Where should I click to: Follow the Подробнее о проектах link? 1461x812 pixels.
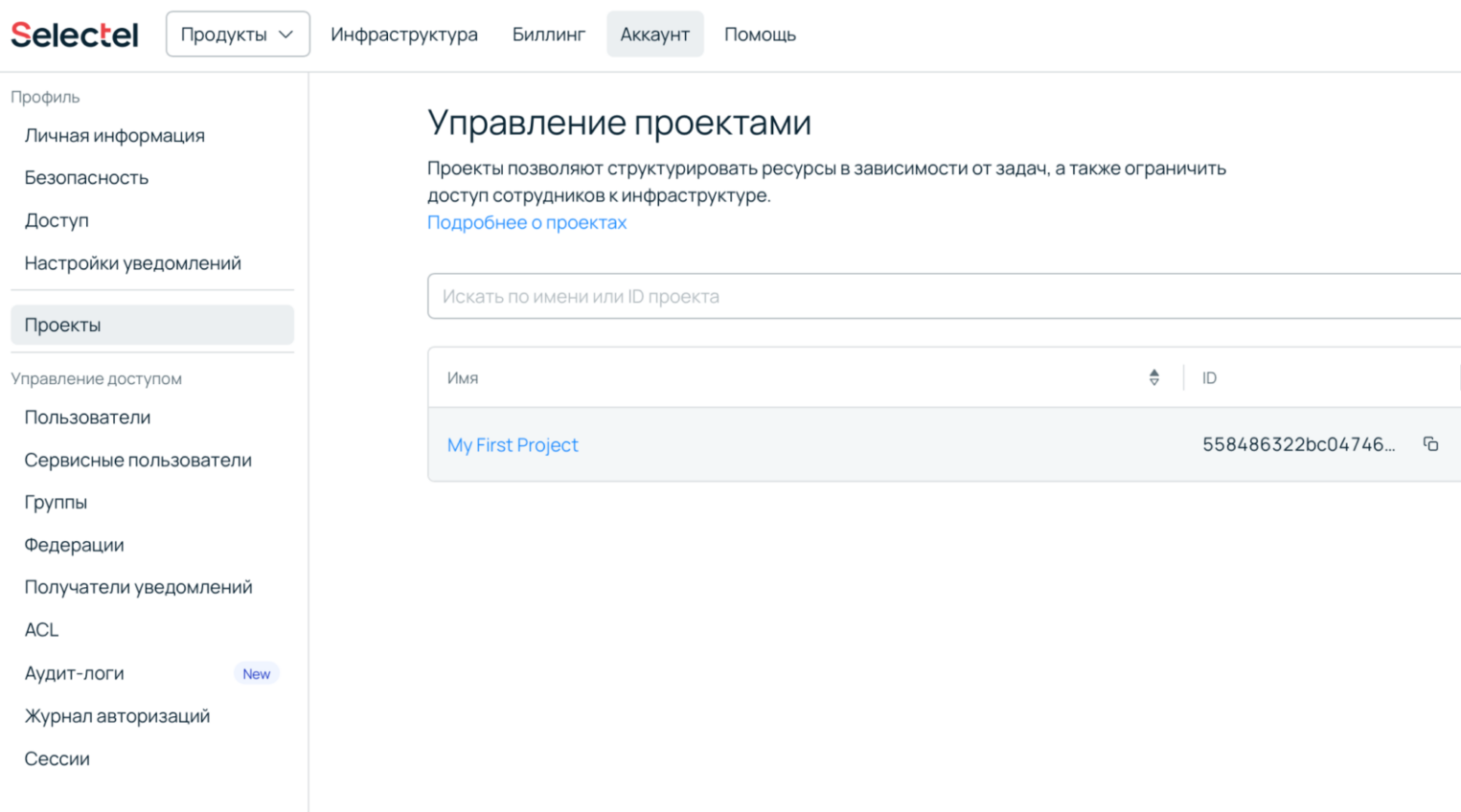(526, 222)
